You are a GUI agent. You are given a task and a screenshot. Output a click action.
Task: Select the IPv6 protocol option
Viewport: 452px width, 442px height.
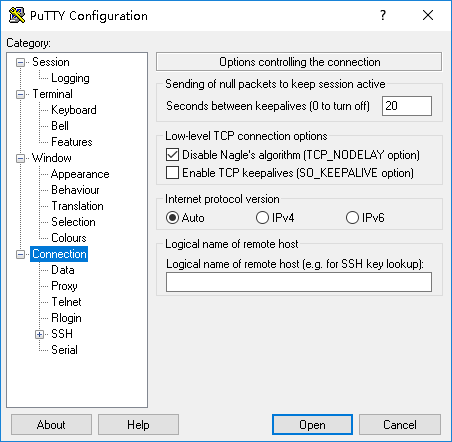click(352, 218)
